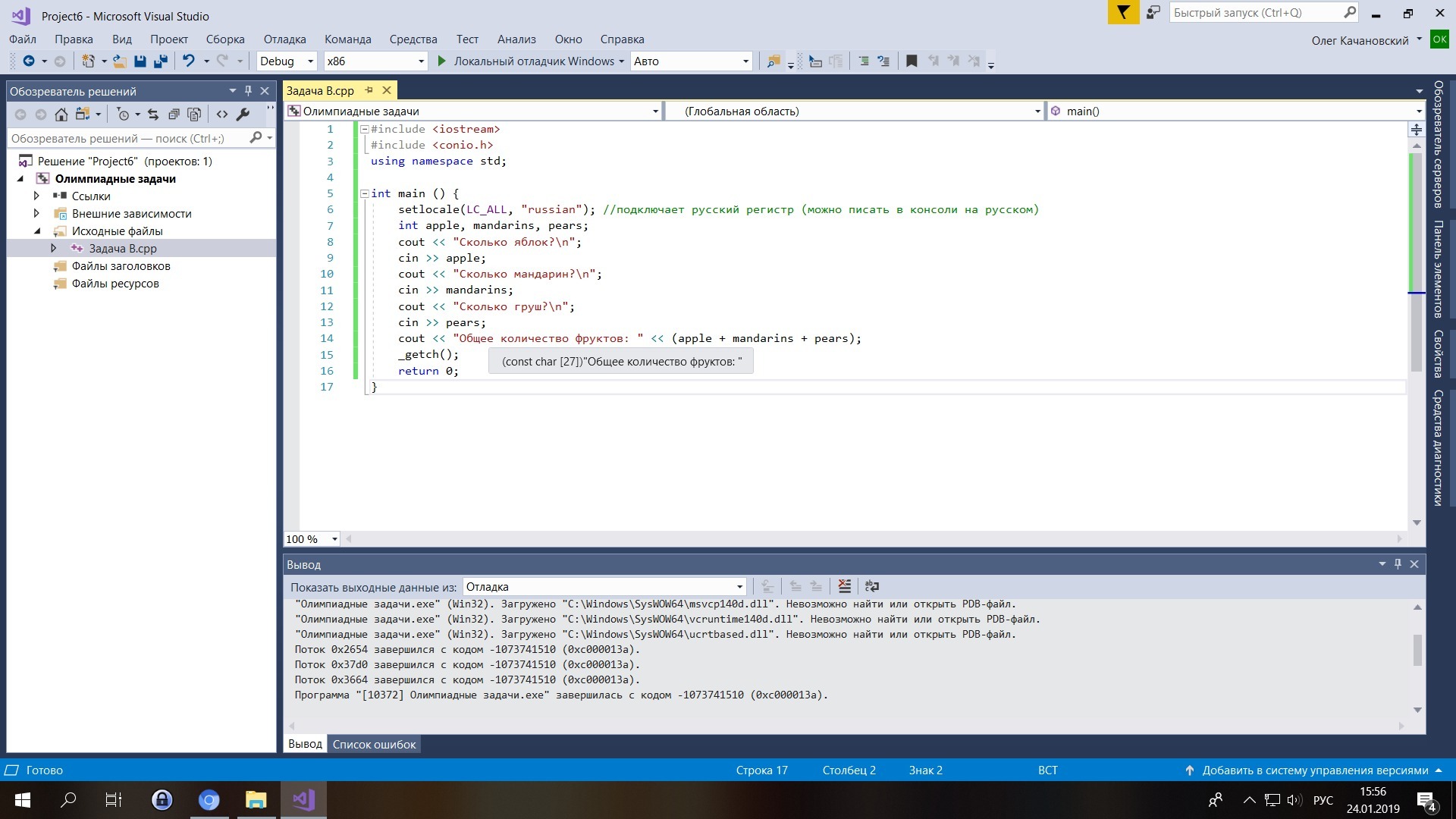Select Задача B.cpp in solution tree
This screenshot has height=819, width=1456.
point(123,249)
